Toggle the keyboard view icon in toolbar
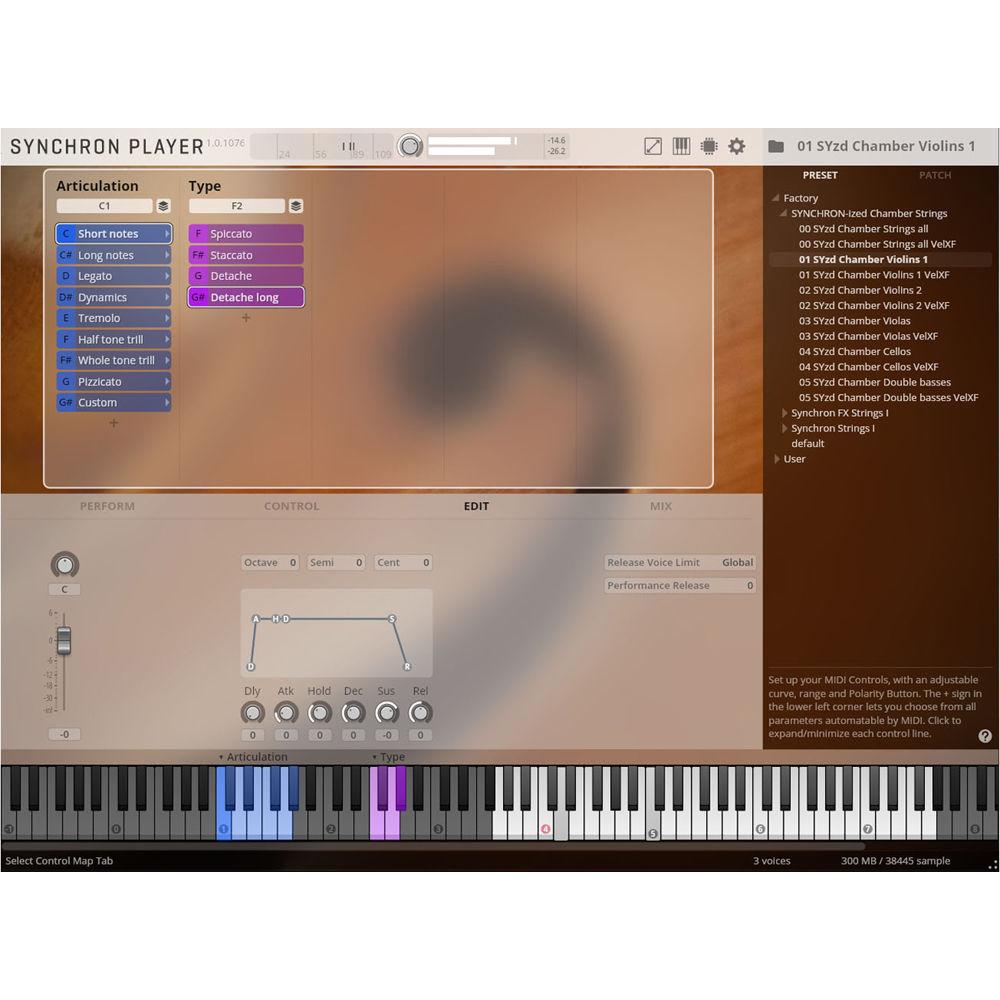The image size is (1000, 1000). click(x=681, y=146)
